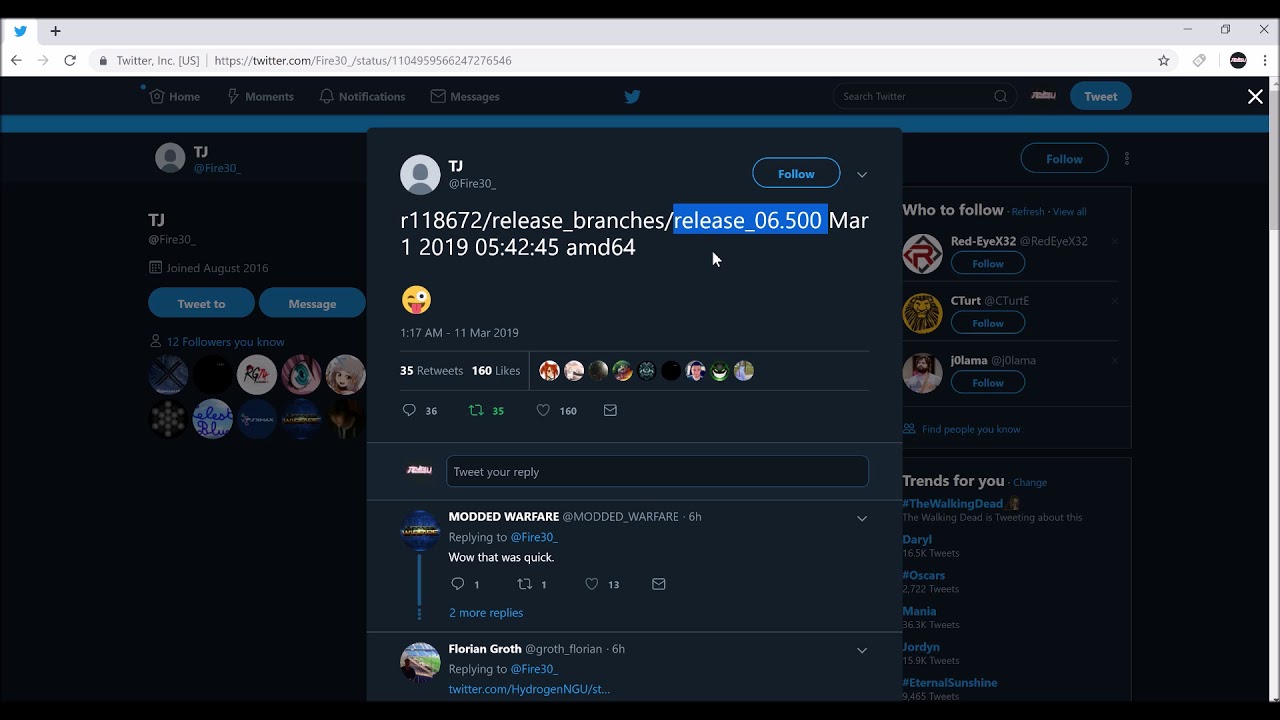1280x720 pixels.
Task: Open #TheWalkingDead trend
Action: coord(952,504)
